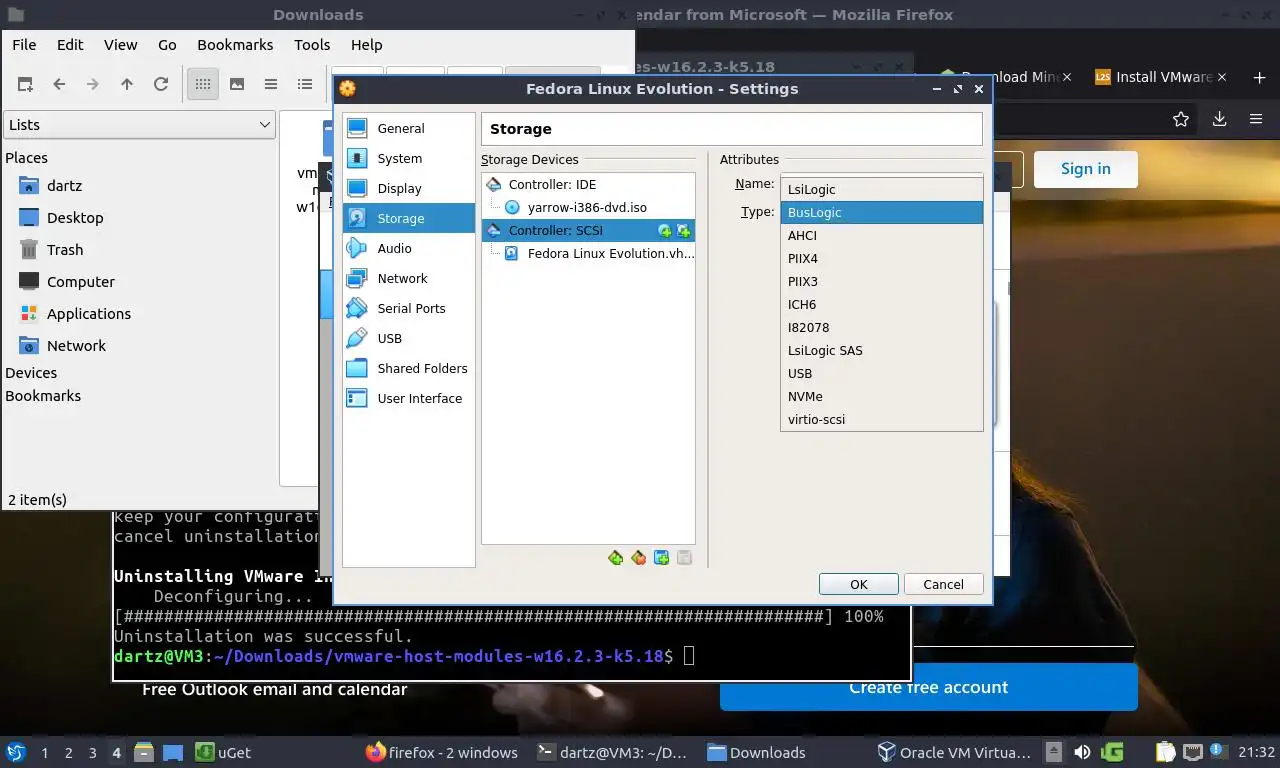
Task: Bookmark page with Firefox star icon
Action: pyautogui.click(x=1181, y=119)
